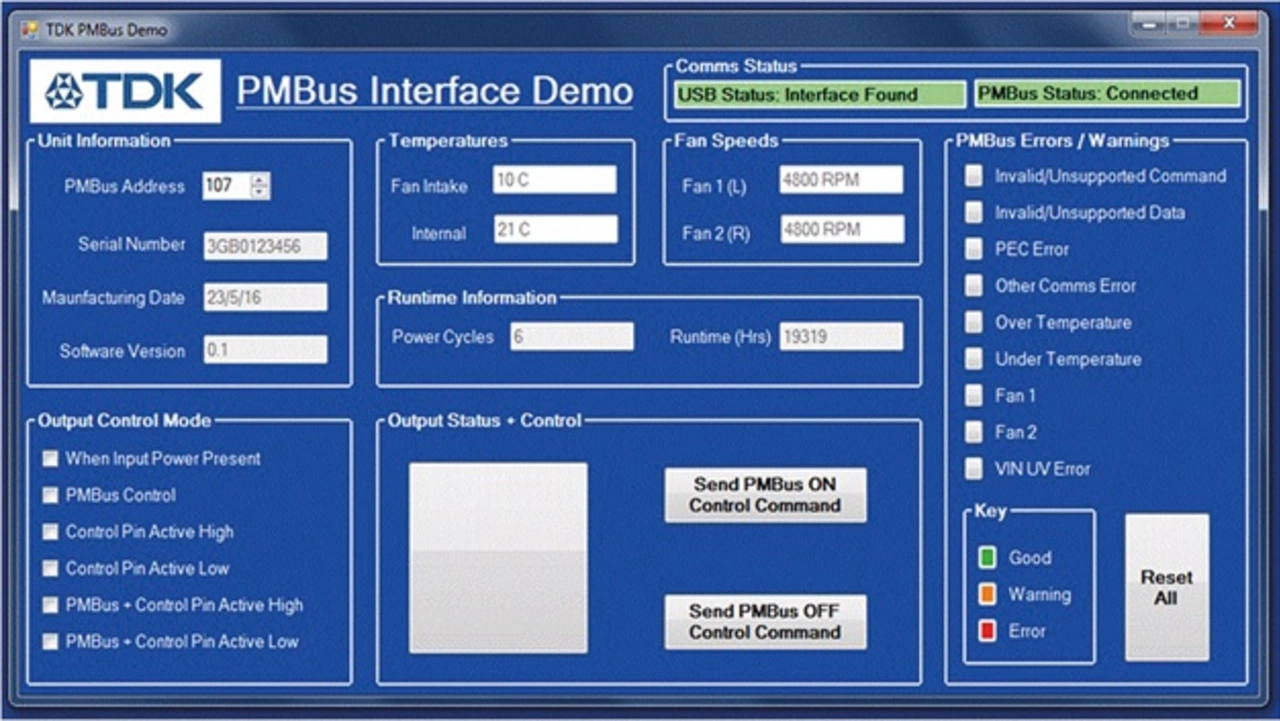The height and width of the screenshot is (721, 1280).
Task: Decrease PMBus Address with down arrow
Action: (x=260, y=192)
